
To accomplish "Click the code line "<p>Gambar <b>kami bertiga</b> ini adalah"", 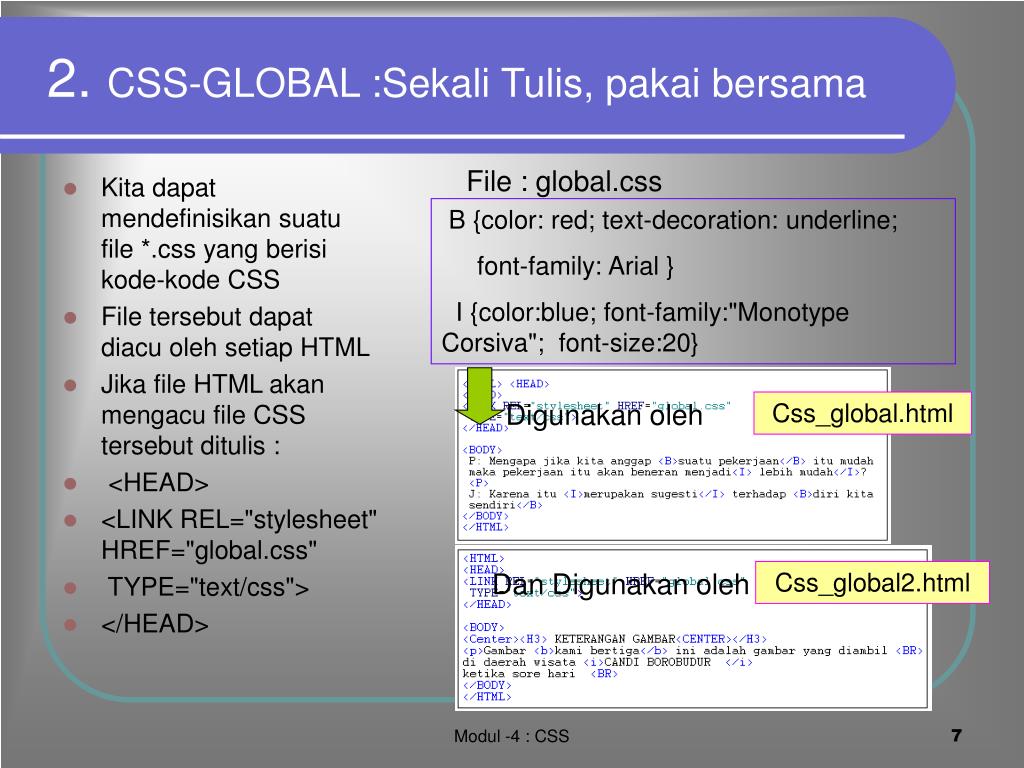I will (692, 650).
